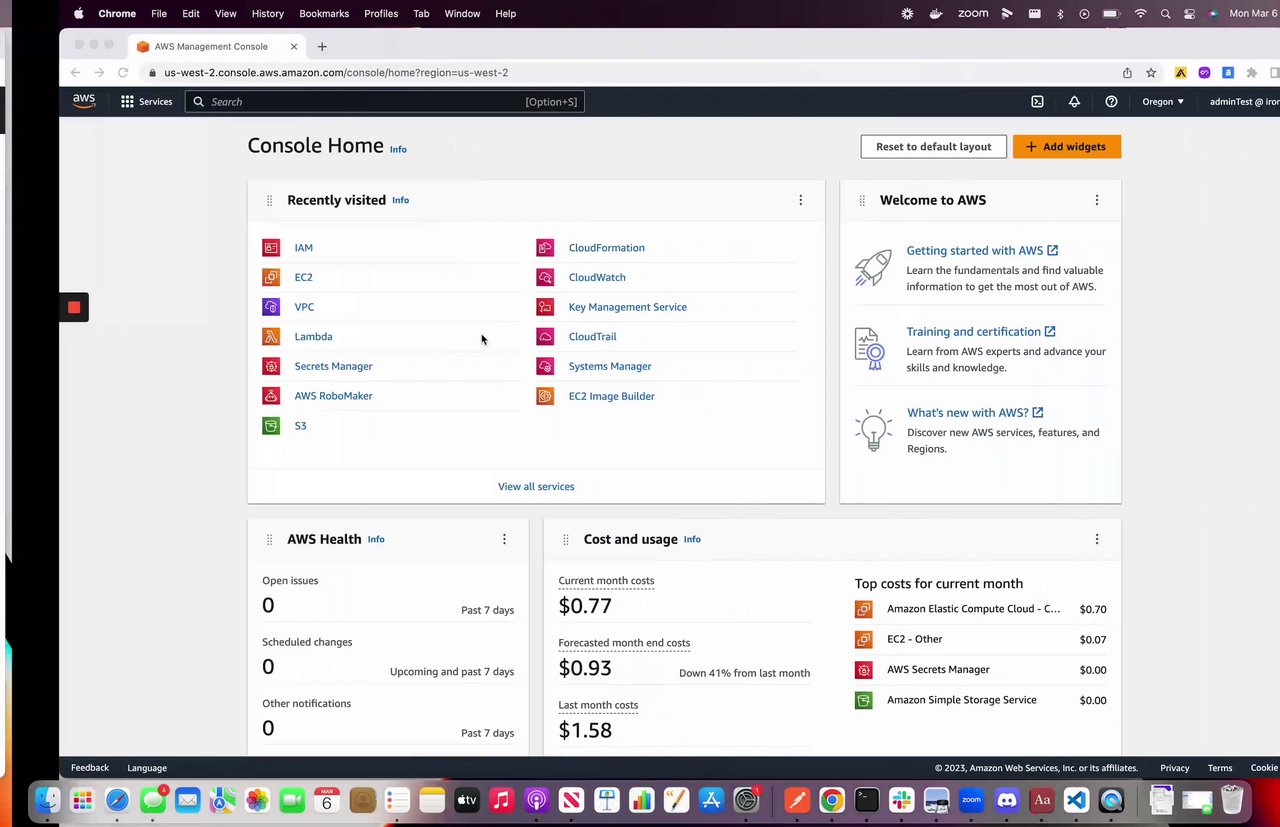Click the Current month costs label
Image resolution: width=1280 pixels, height=827 pixels.
[606, 581]
